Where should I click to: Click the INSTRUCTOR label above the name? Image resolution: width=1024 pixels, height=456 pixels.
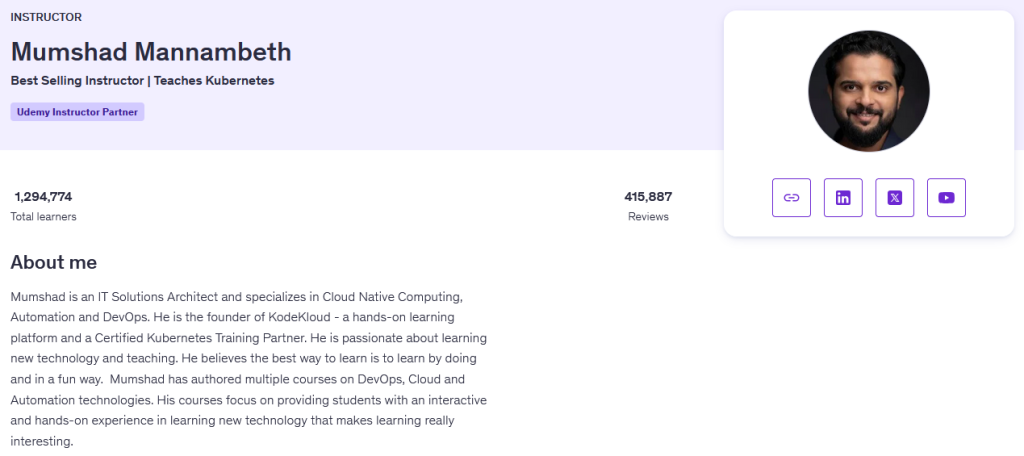46,17
